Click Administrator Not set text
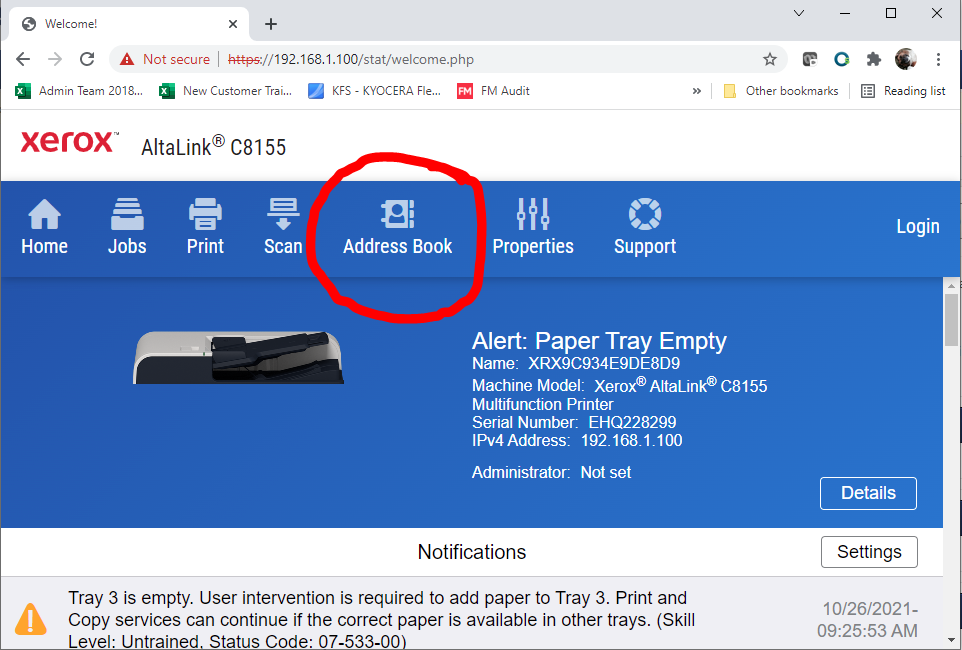Image resolution: width=962 pixels, height=650 pixels. [x=551, y=473]
